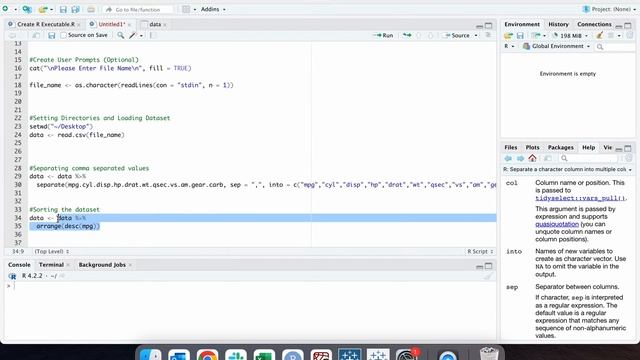Open the New File dropdown arrow

tap(16, 9)
